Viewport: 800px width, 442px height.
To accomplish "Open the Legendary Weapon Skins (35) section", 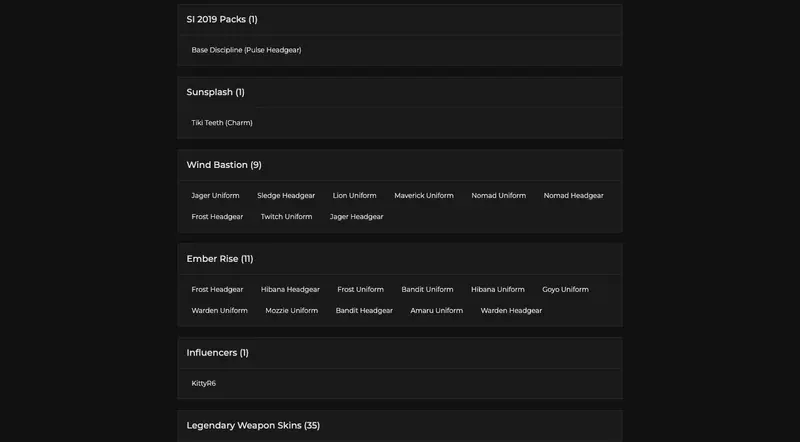I will tap(253, 425).
